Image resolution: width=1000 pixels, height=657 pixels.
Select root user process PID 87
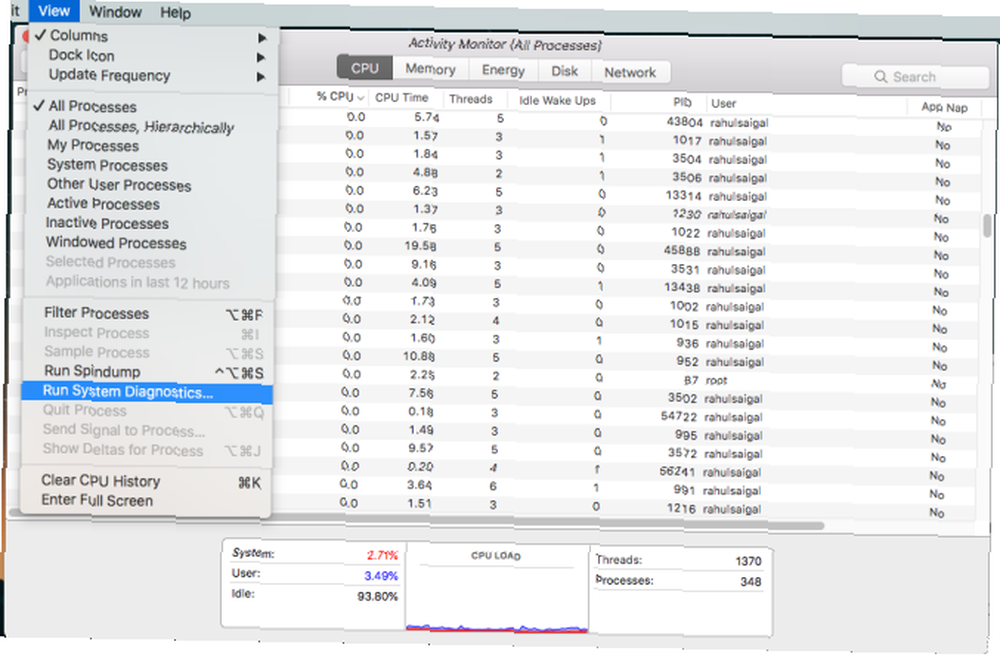click(627, 380)
